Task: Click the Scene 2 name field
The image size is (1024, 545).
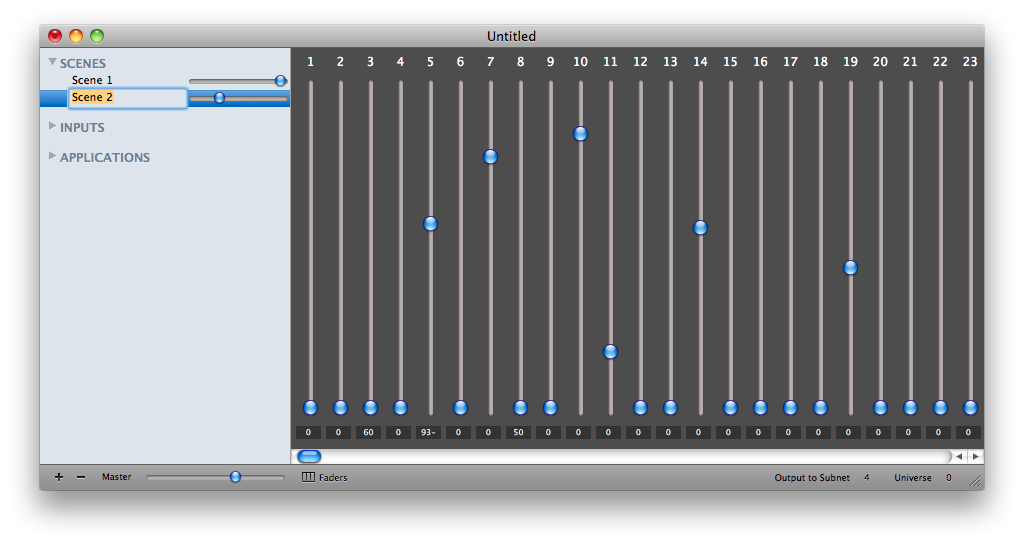Action: tap(127, 98)
